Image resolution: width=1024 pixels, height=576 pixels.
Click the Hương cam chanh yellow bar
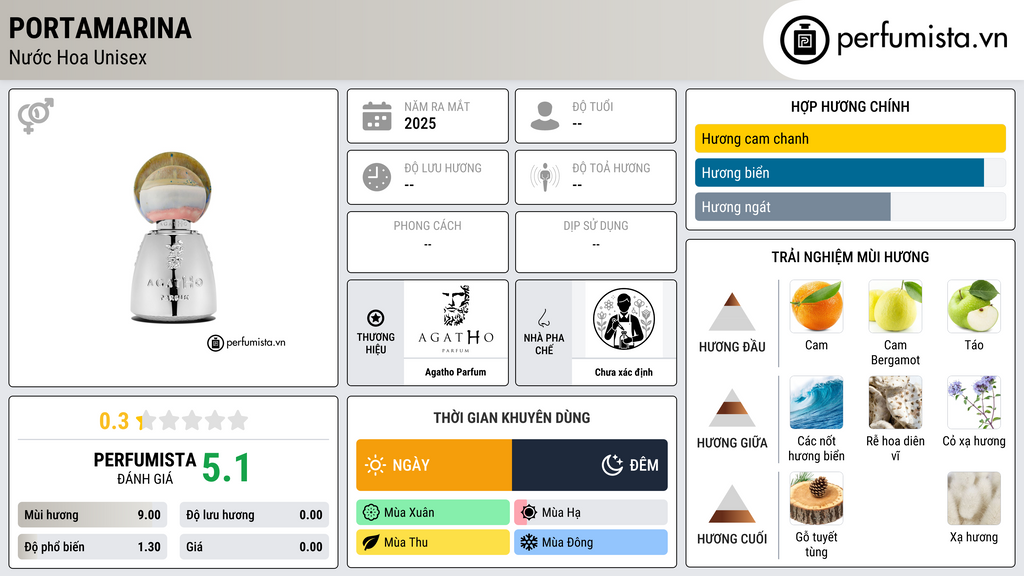pyautogui.click(x=850, y=138)
